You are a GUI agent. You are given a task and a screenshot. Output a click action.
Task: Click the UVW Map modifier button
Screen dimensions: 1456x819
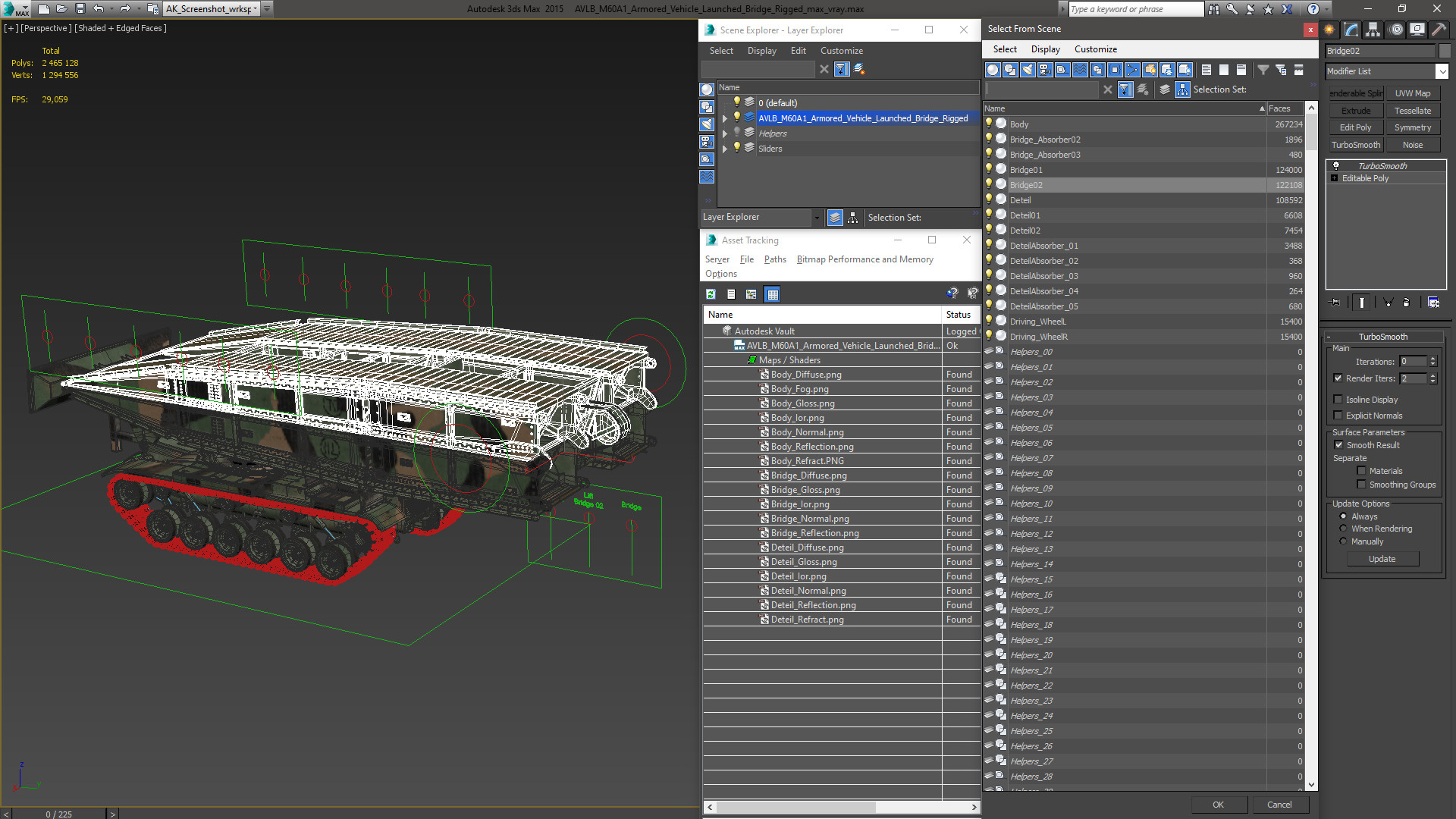click(x=1412, y=93)
